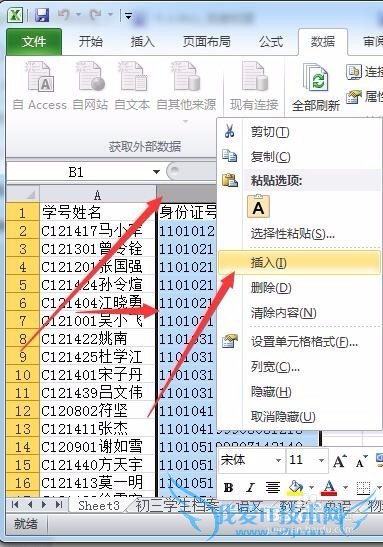Screen dimensions: 383x547
Task: Click cell containing 学号姓名
Action: [98, 212]
